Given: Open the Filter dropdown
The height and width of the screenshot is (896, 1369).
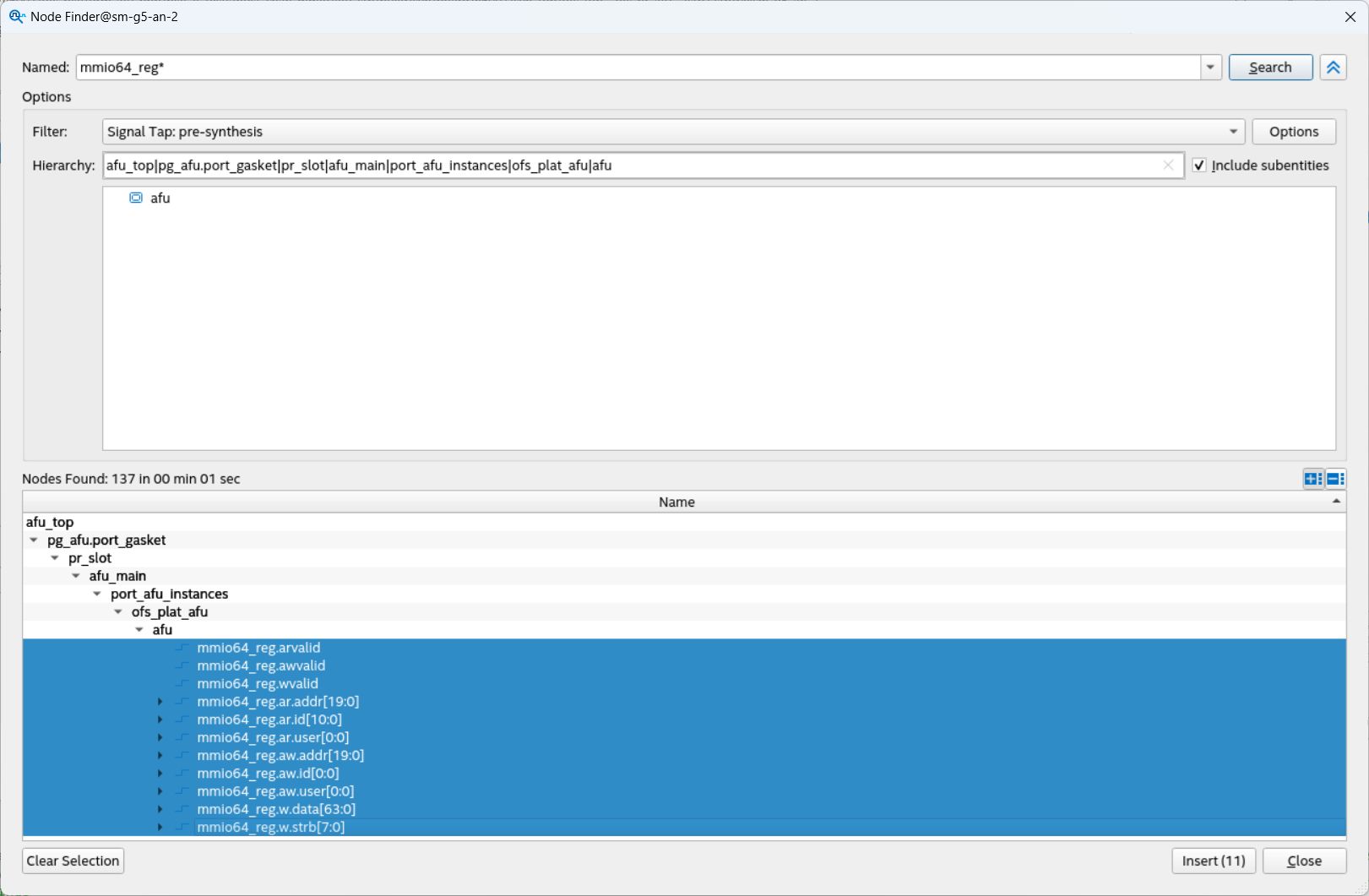Looking at the screenshot, I should click(x=1233, y=132).
